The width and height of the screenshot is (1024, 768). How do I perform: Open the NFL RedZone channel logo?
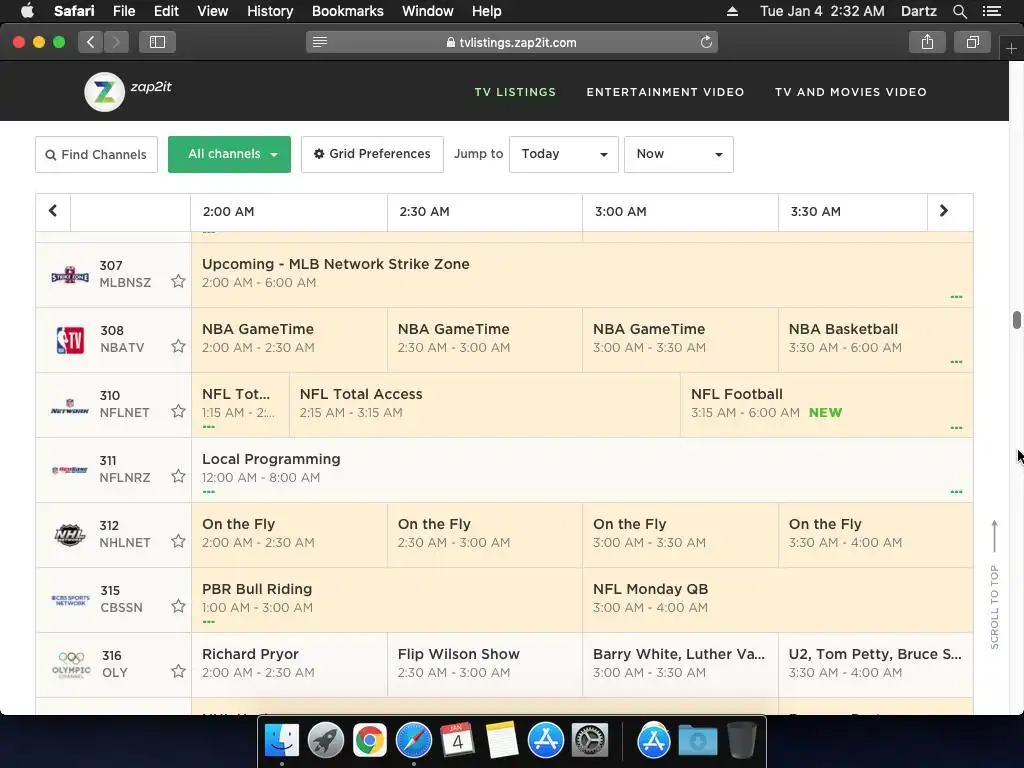(70, 470)
